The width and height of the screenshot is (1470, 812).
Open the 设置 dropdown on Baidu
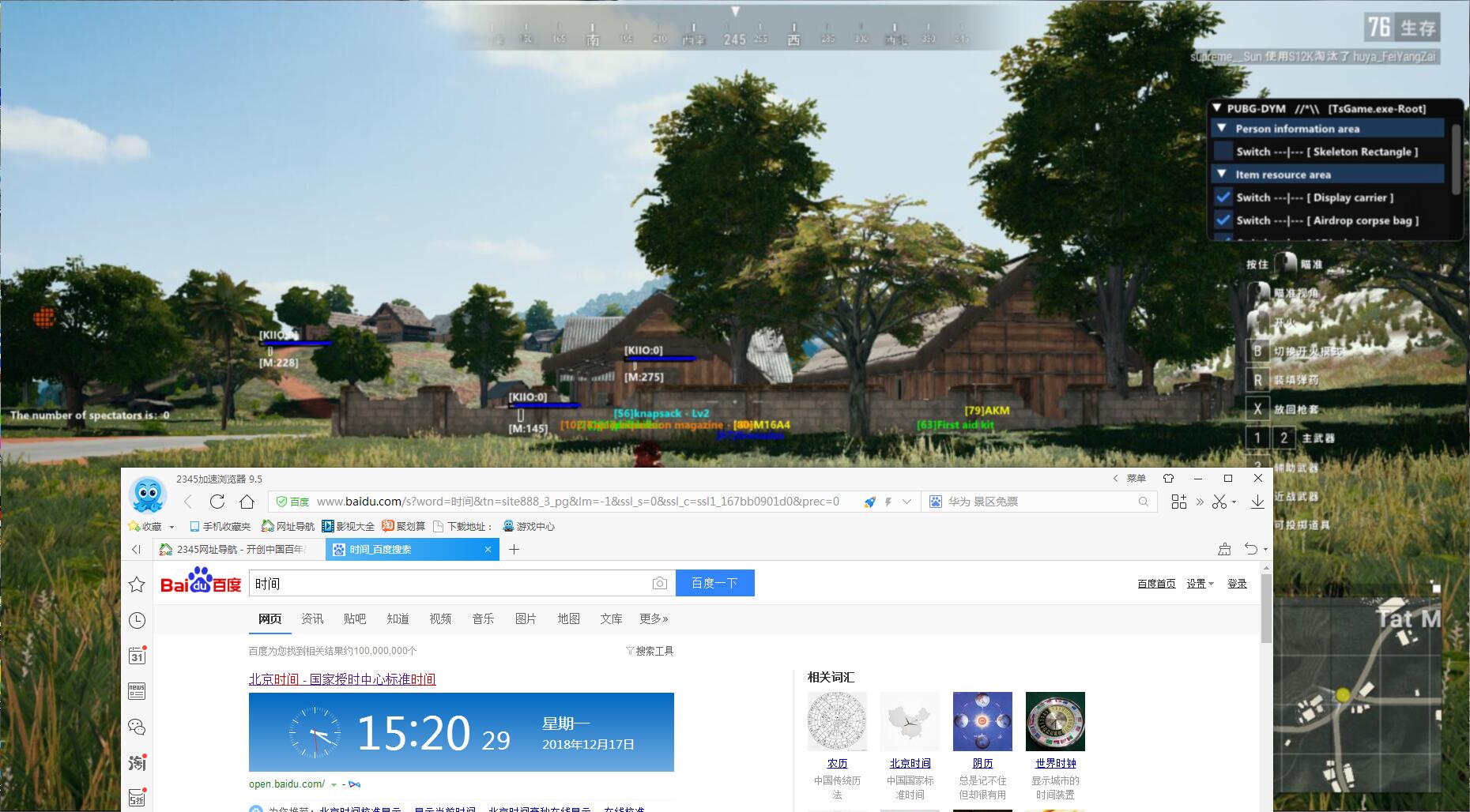coord(1199,584)
